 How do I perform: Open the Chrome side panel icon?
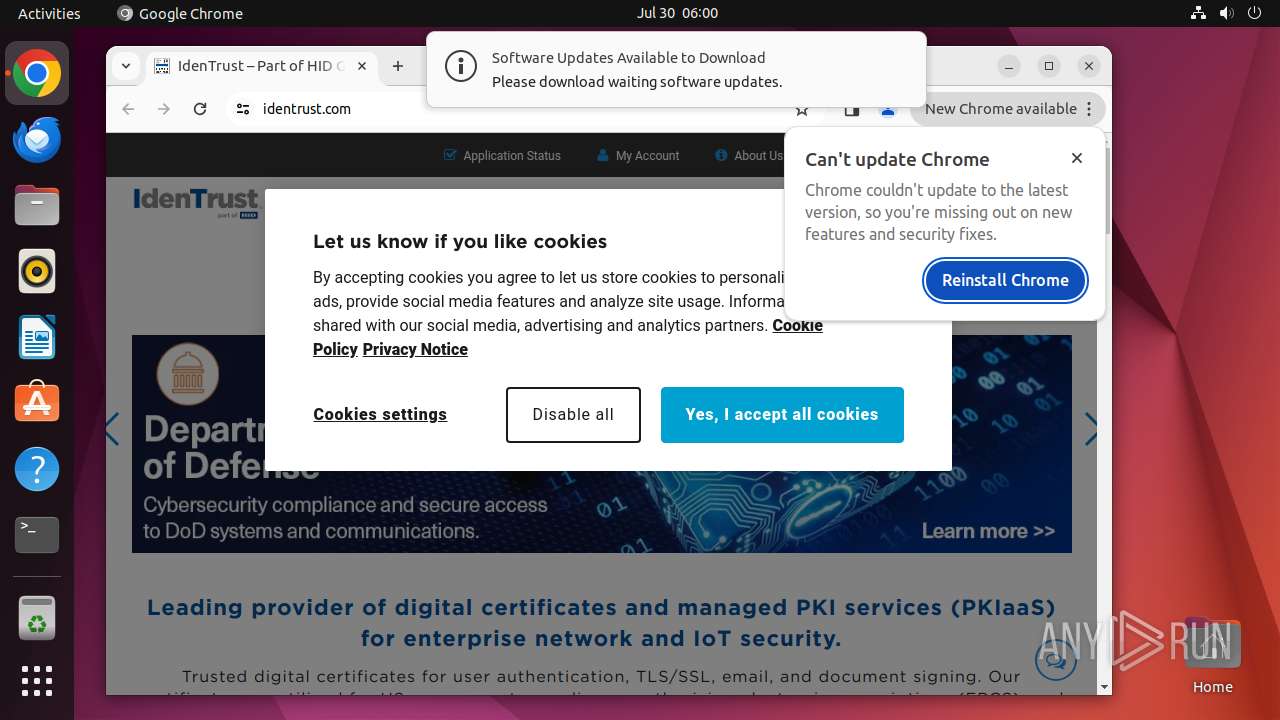coord(852,110)
